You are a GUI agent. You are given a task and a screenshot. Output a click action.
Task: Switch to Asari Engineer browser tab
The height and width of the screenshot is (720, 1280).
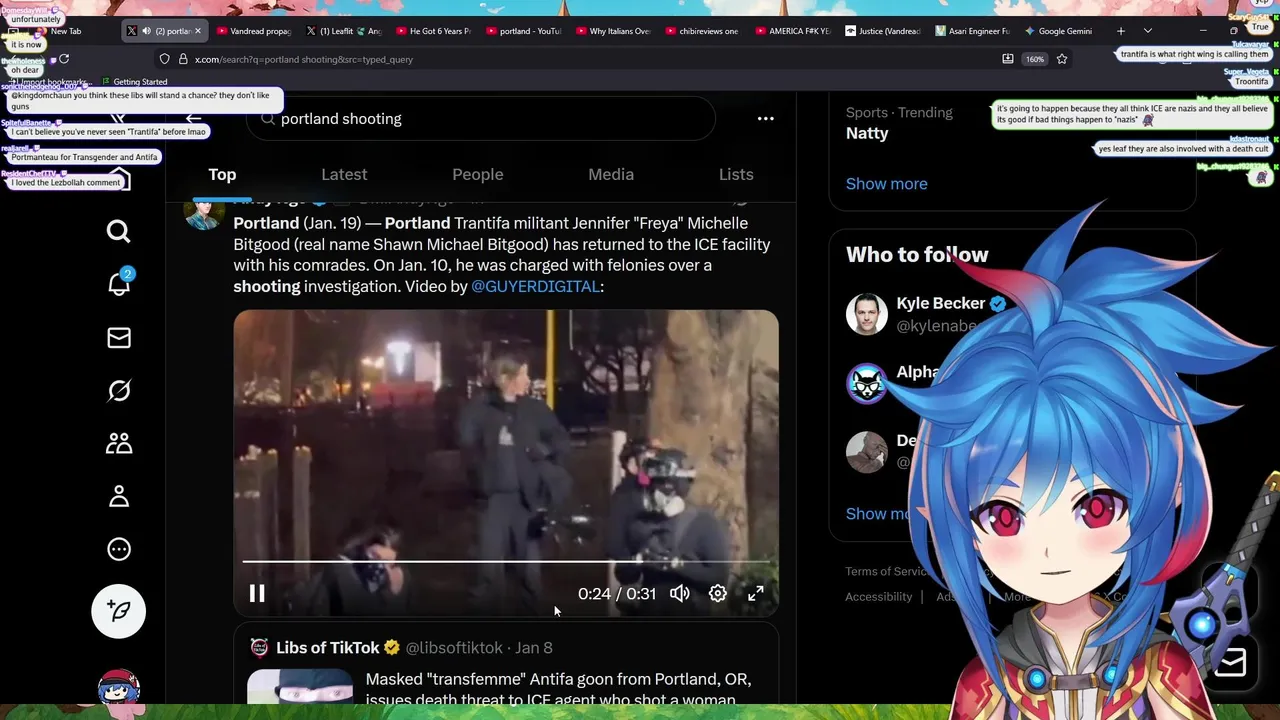pyautogui.click(x=974, y=31)
